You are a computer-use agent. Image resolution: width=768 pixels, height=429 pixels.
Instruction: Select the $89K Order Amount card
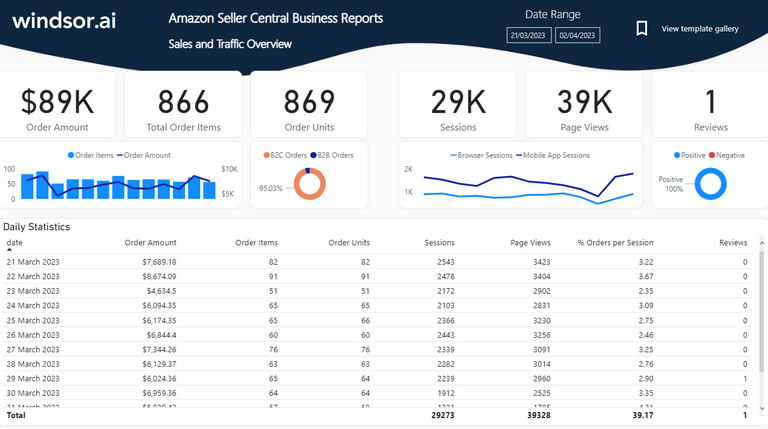(57, 104)
